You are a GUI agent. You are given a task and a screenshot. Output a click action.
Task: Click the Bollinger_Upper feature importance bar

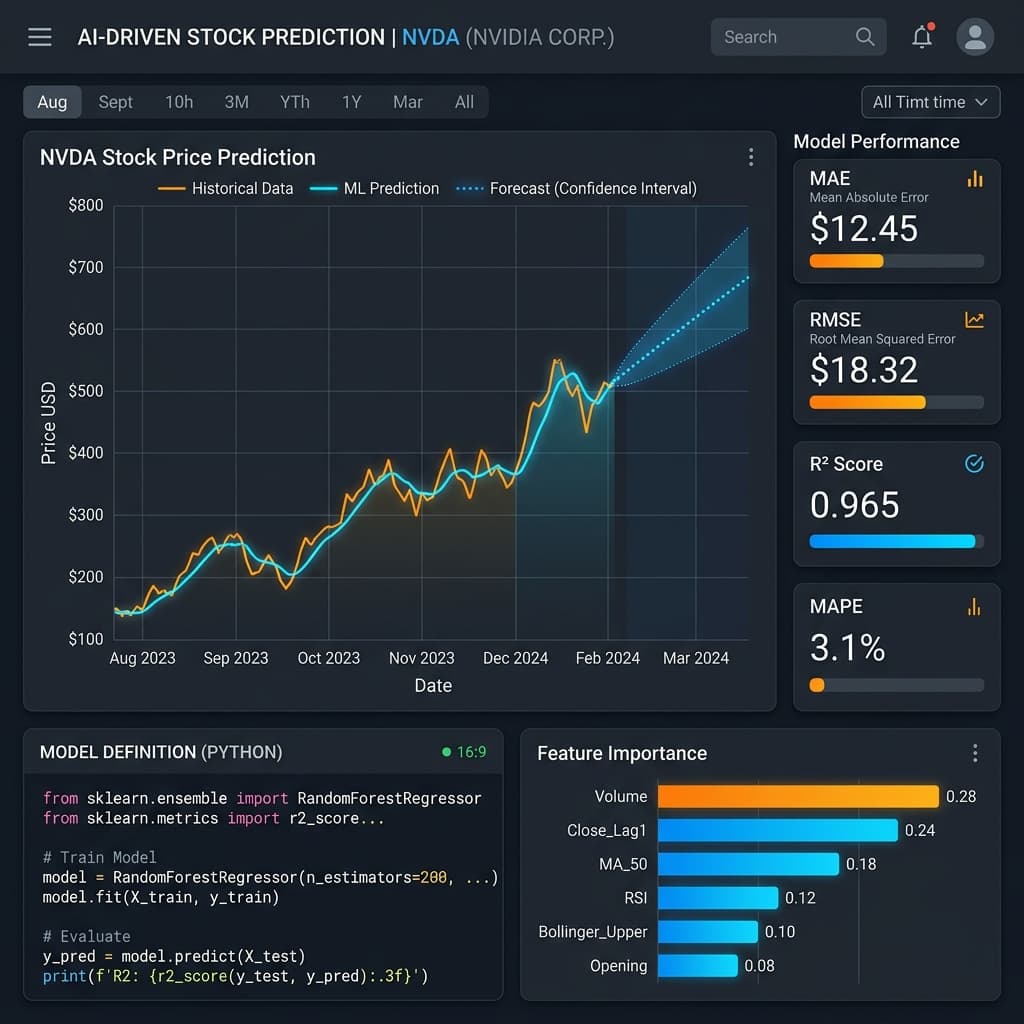tap(708, 932)
